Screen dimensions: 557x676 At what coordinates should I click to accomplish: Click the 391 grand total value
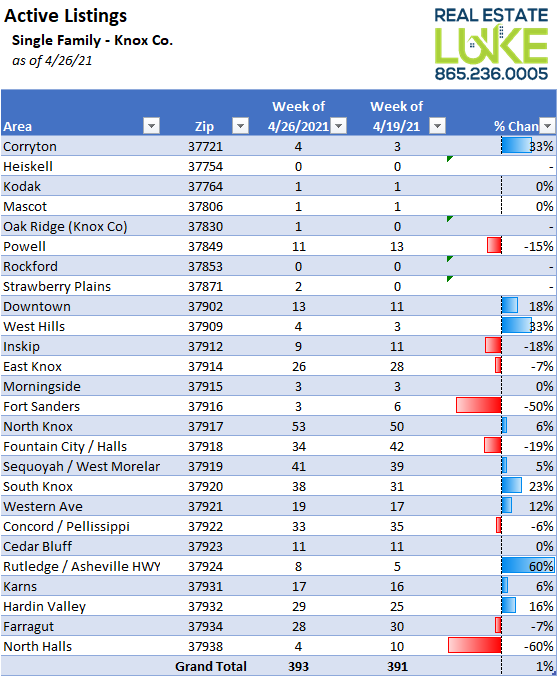point(397,667)
